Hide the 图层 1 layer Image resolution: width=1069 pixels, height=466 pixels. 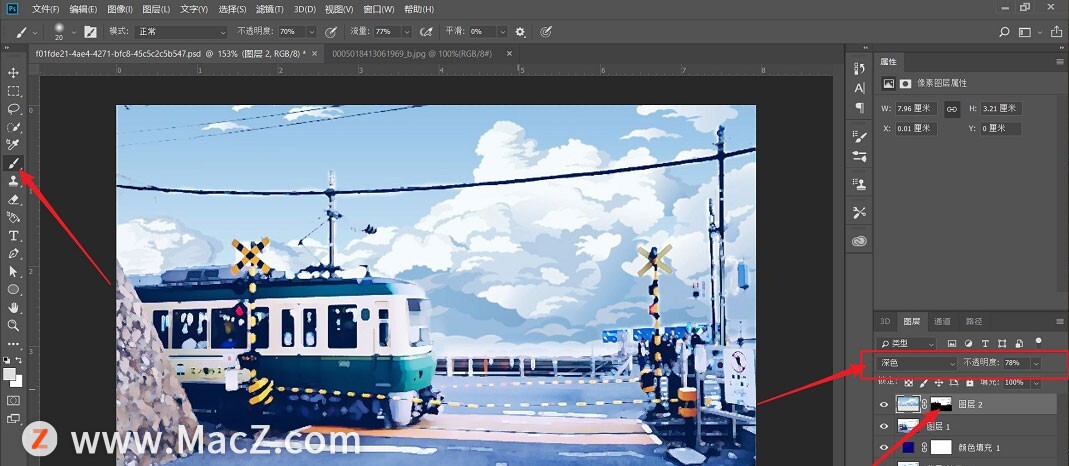(884, 426)
